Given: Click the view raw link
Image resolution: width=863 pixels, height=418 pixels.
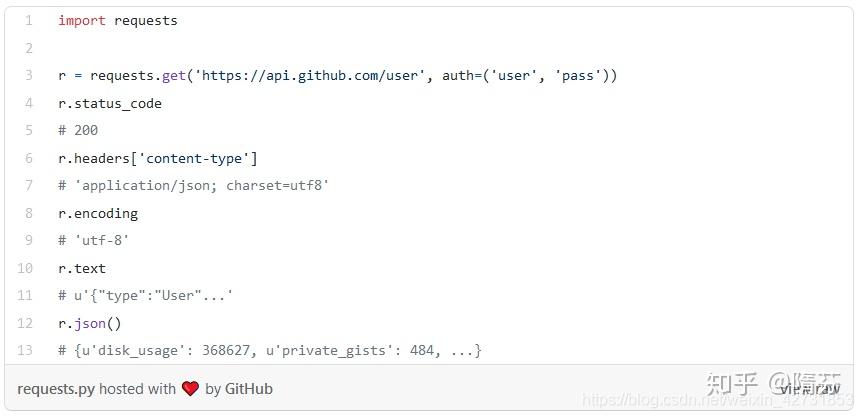Looking at the screenshot, I should coord(810,389).
